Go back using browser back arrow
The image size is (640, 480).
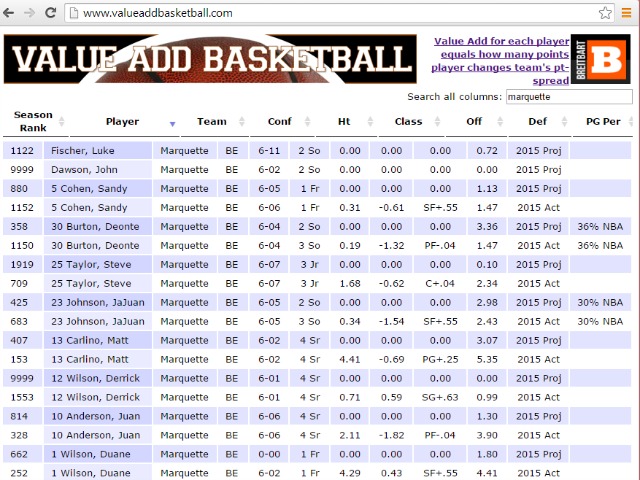pos(9,13)
